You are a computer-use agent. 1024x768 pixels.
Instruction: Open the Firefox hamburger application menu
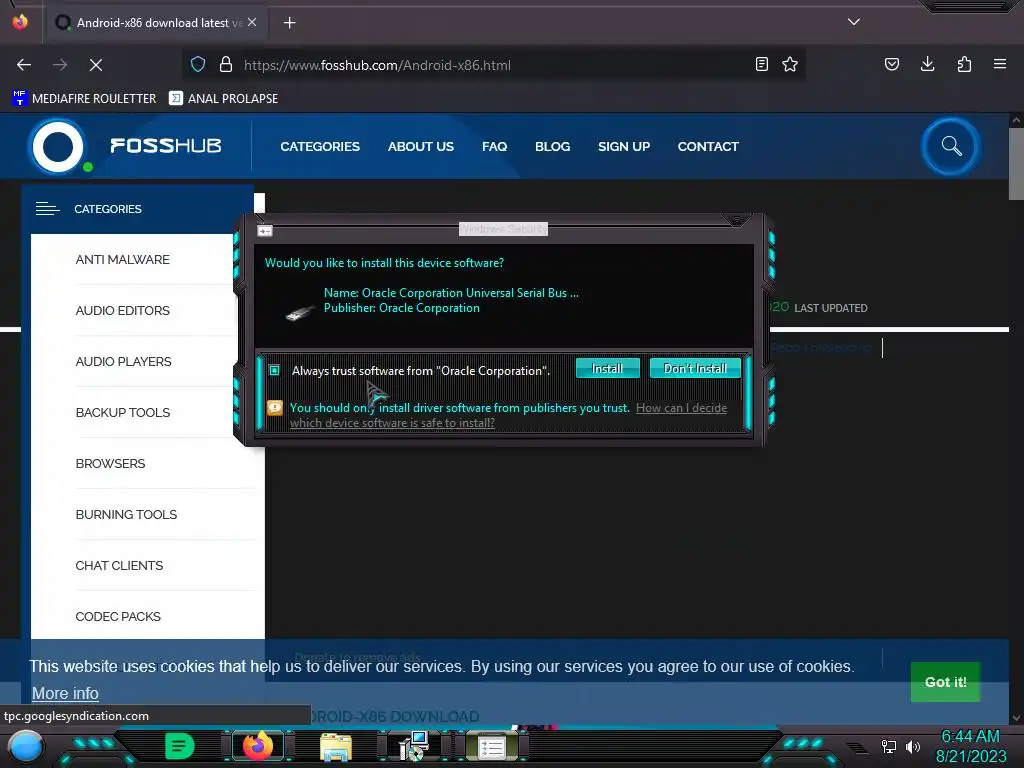(1000, 64)
